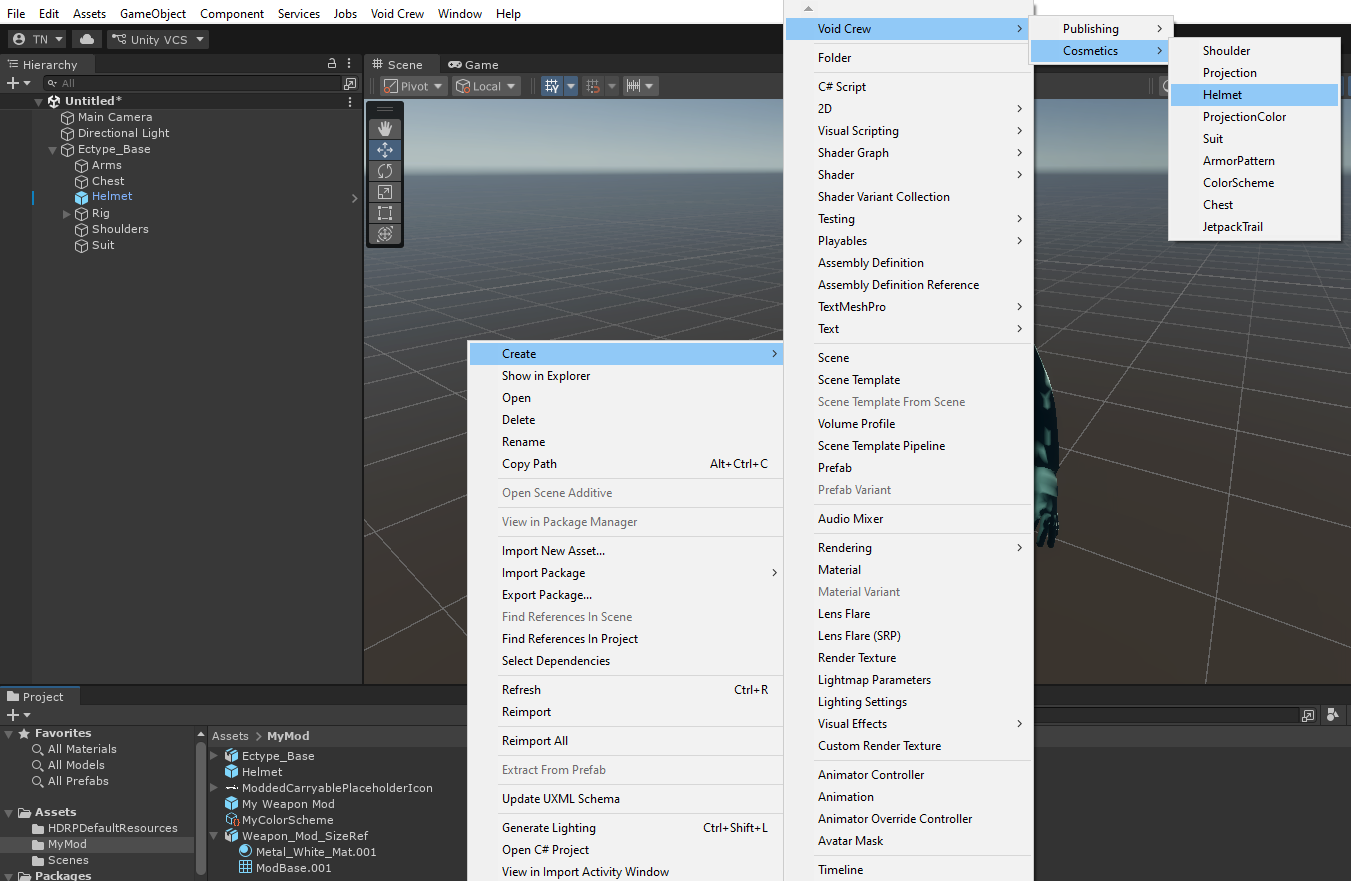The image size is (1351, 881).
Task: Click Project panel plus create button
Action: [17, 715]
